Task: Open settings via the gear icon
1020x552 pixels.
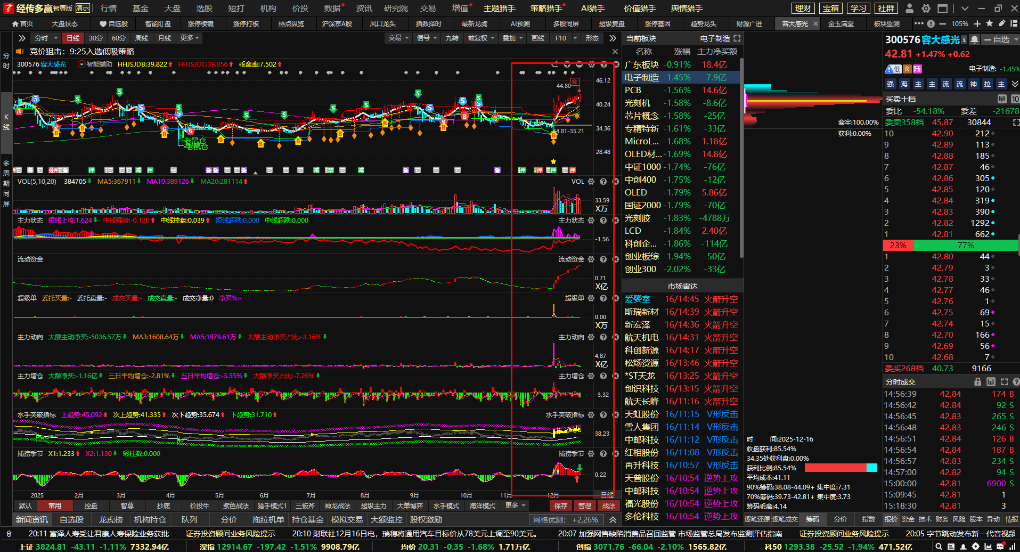Action: [926, 8]
